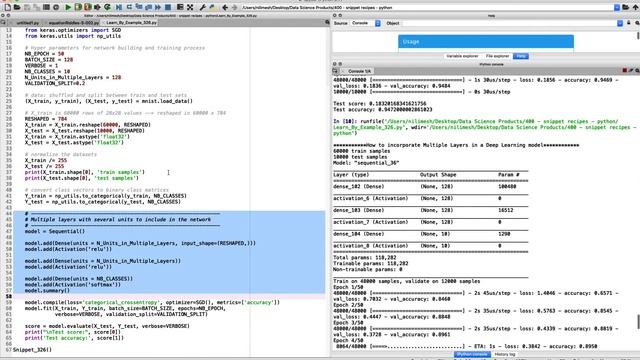Viewport: 640px width, 360px height.
Task: Browse for a working directory
Action: pos(625,7)
